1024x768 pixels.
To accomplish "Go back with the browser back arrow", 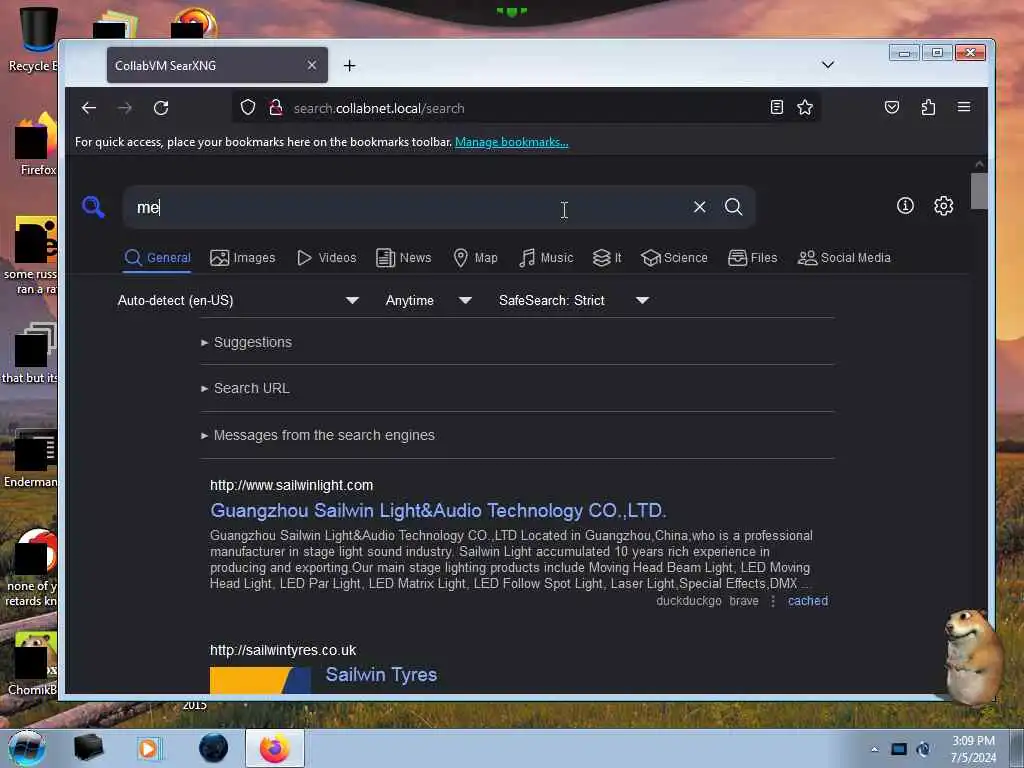I will coord(89,108).
